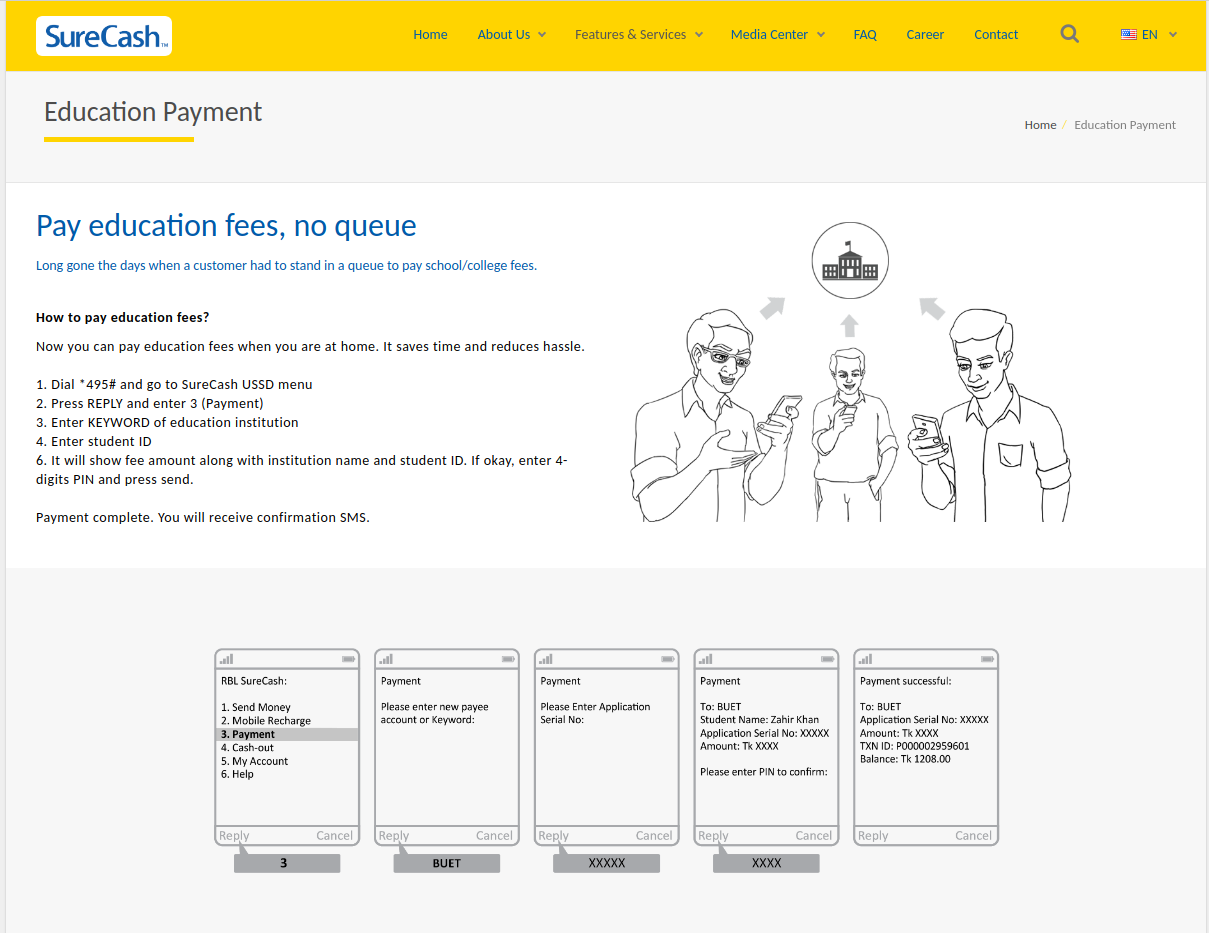
Task: Click the school building icon in the circle
Action: pos(849,262)
